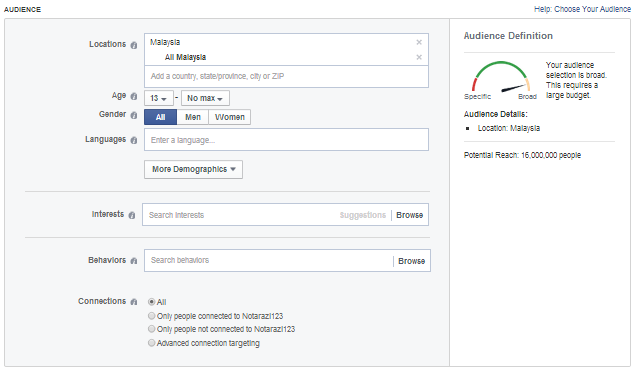Open the minimum age 13 dropdown
The image size is (635, 371).
tap(159, 98)
